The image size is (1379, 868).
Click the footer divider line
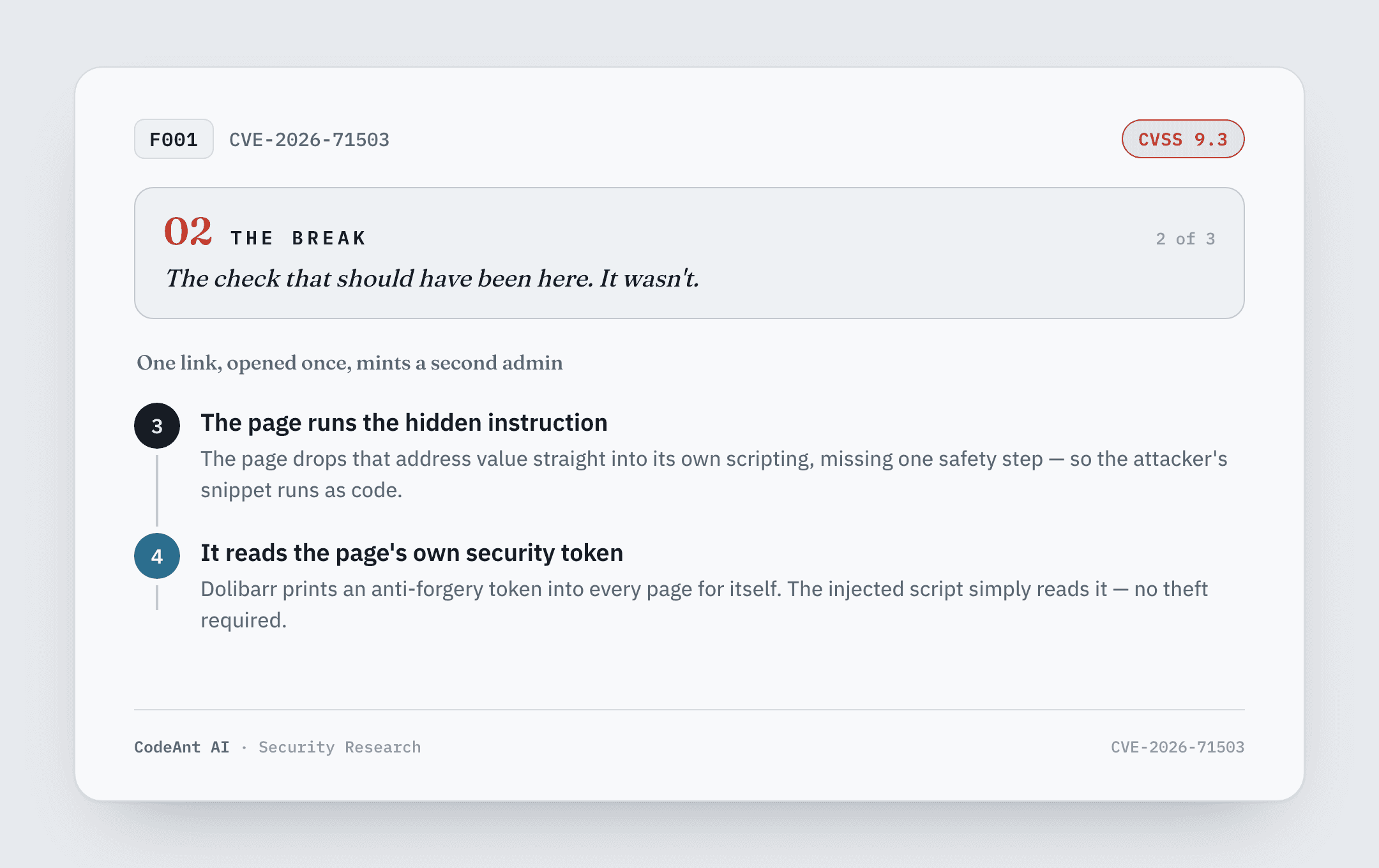(689, 710)
